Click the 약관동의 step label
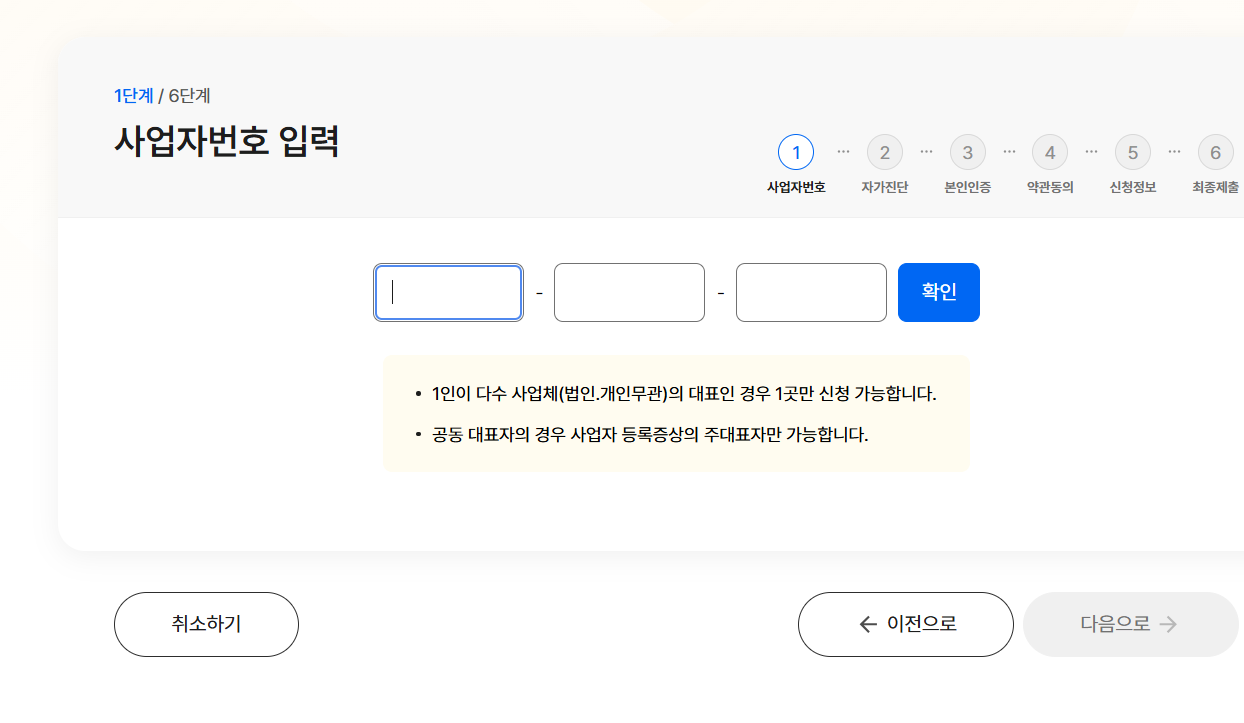Image resolution: width=1244 pixels, height=723 pixels. [x=1050, y=187]
